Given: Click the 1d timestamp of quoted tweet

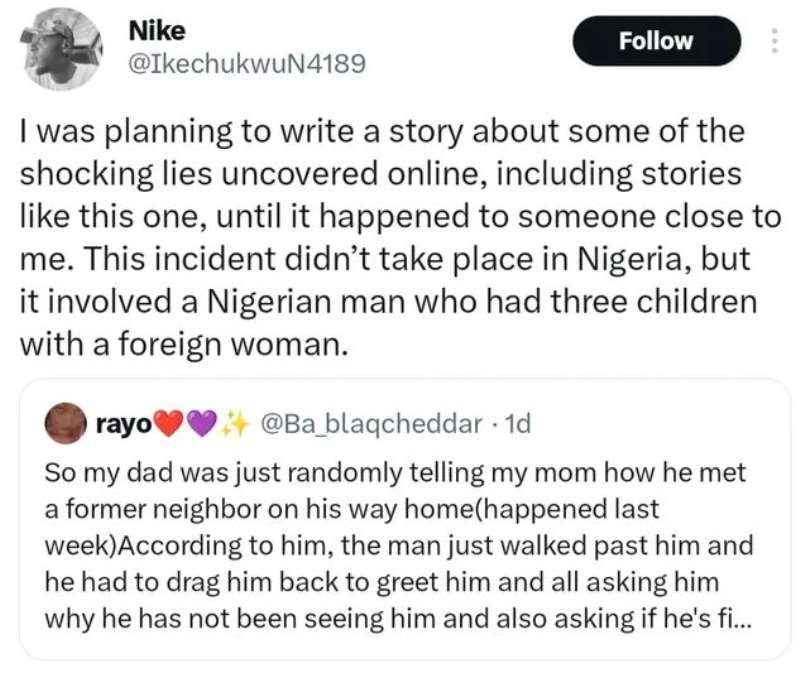Looking at the screenshot, I should [x=517, y=423].
